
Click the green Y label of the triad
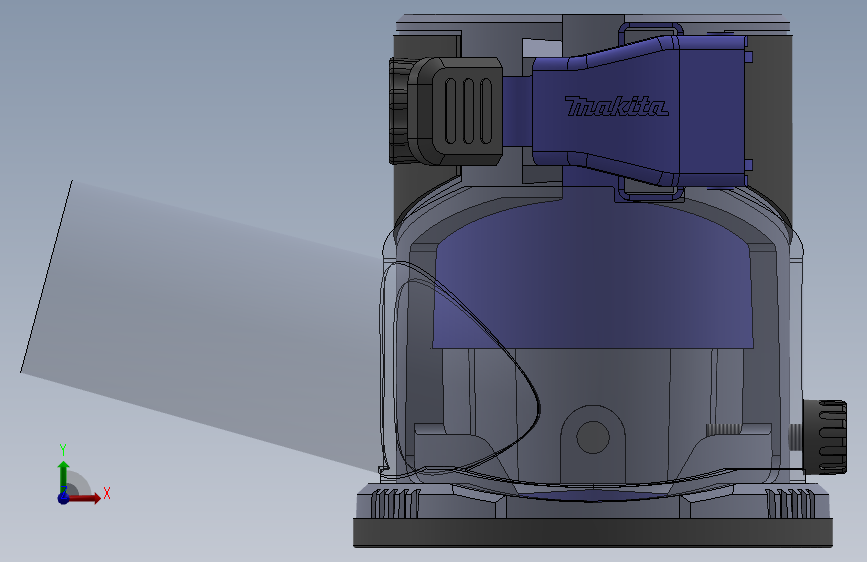click(x=63, y=450)
